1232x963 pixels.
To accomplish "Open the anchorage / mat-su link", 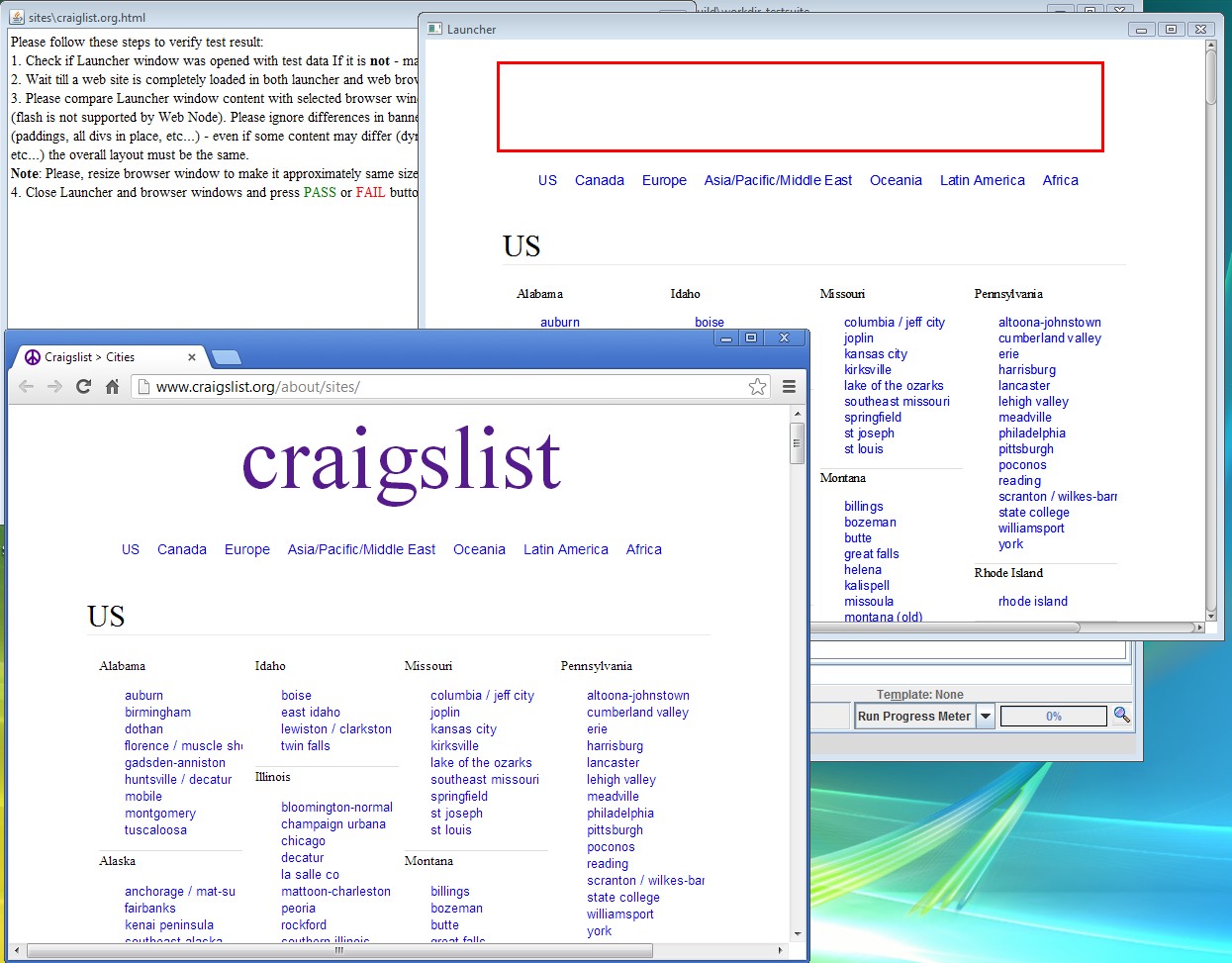I will [x=180, y=892].
